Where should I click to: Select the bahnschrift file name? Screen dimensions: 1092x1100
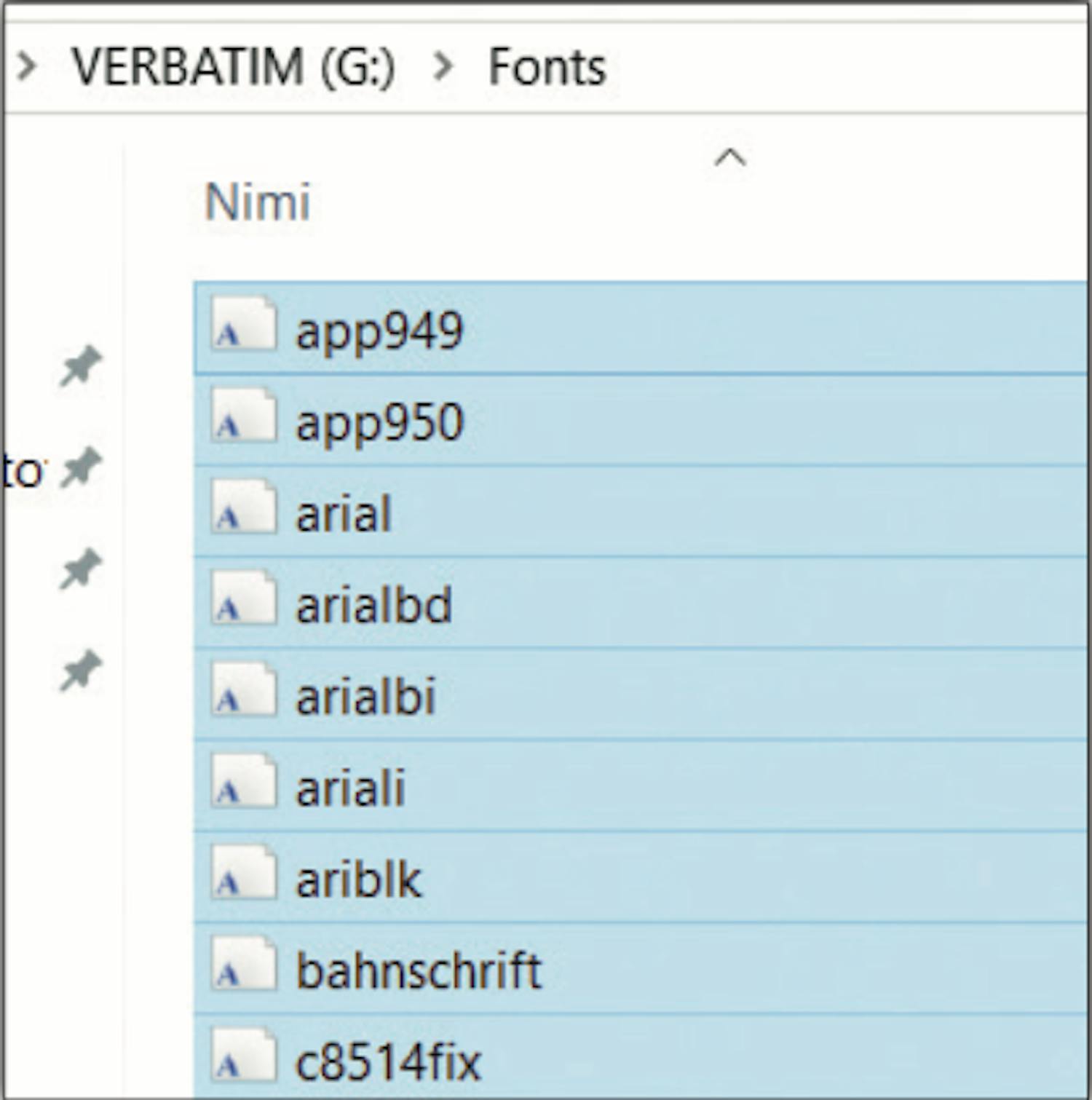pyautogui.click(x=419, y=970)
